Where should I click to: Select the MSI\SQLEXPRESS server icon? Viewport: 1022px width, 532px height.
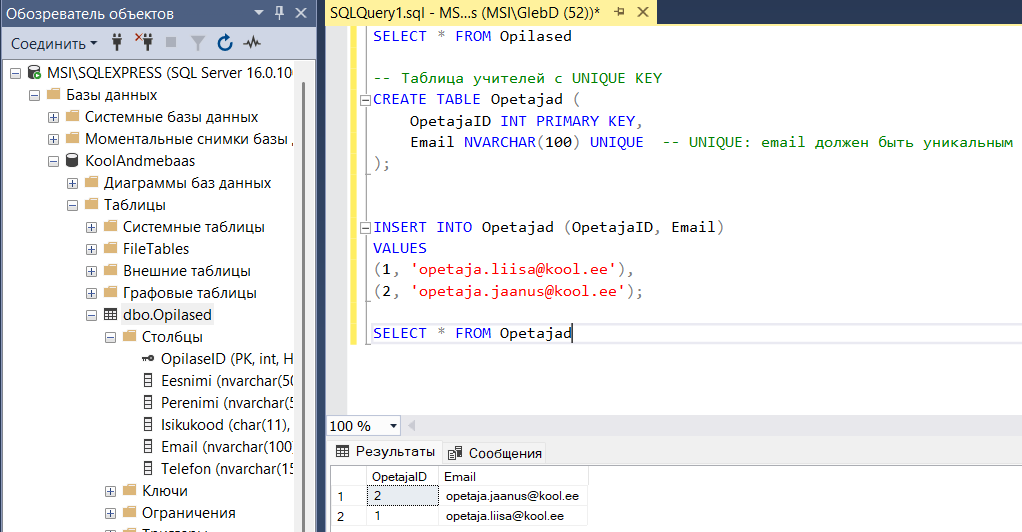pos(34,73)
